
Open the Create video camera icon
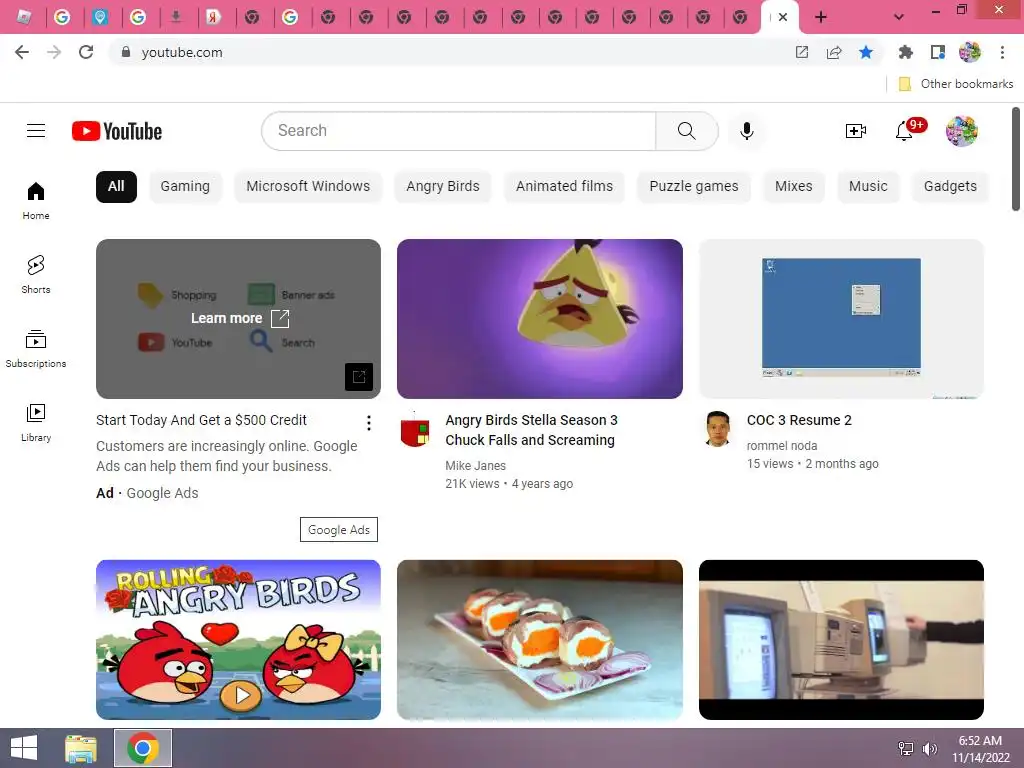point(856,131)
